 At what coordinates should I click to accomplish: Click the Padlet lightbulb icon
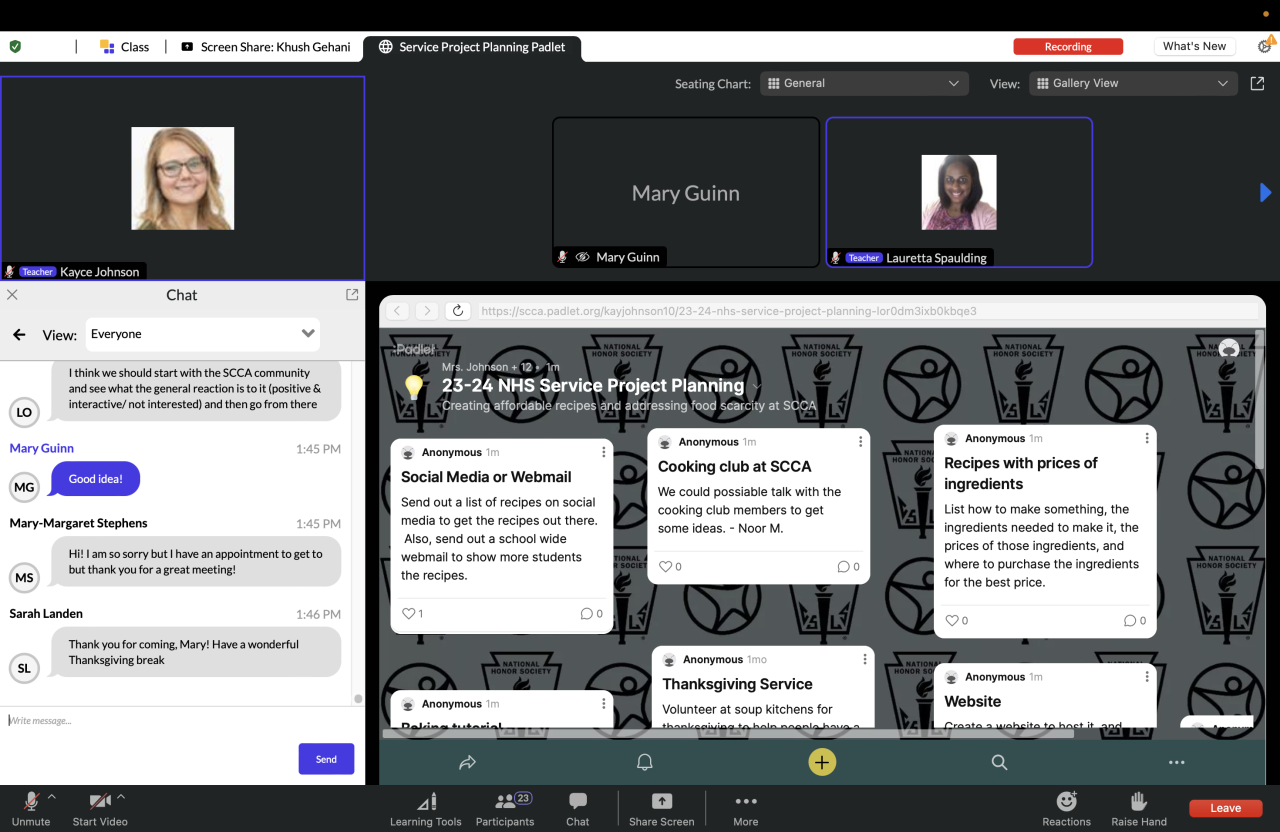(414, 387)
